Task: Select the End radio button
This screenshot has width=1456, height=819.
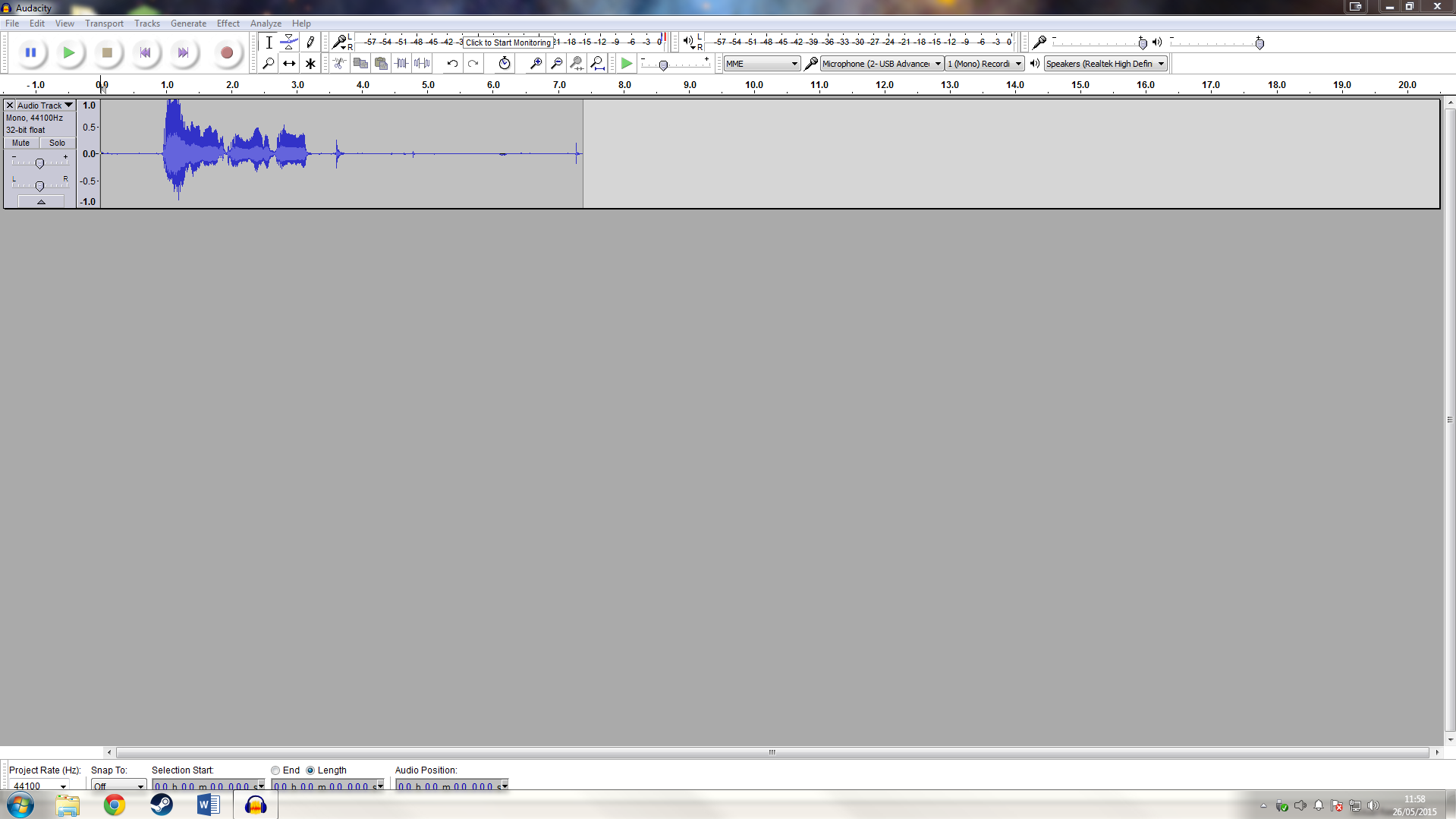Action: pyautogui.click(x=275, y=770)
